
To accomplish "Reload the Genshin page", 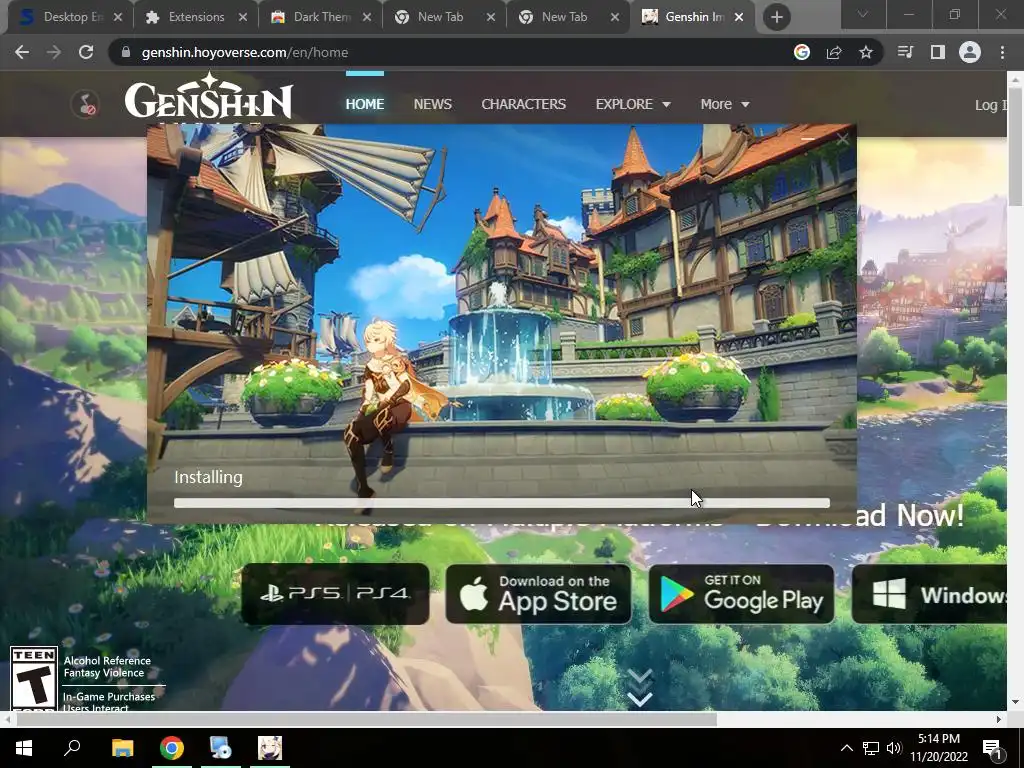I will [86, 52].
